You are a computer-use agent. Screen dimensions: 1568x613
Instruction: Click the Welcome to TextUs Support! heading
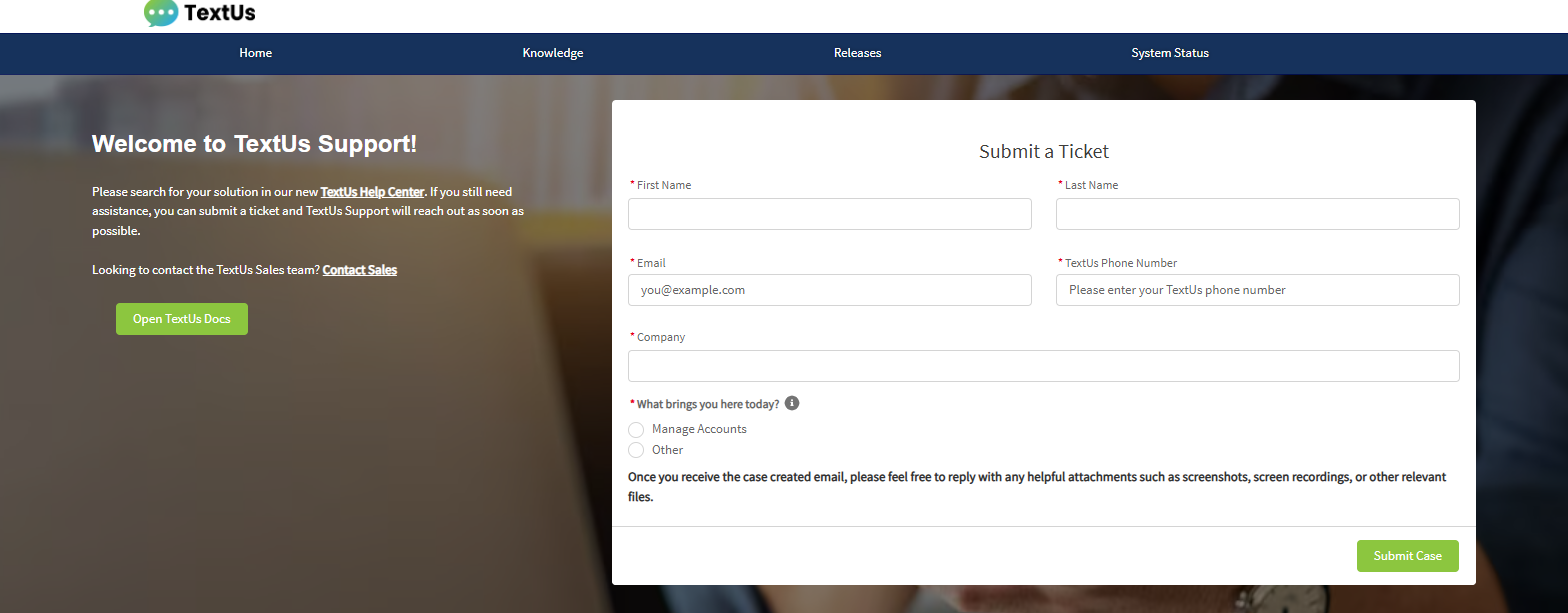point(254,144)
